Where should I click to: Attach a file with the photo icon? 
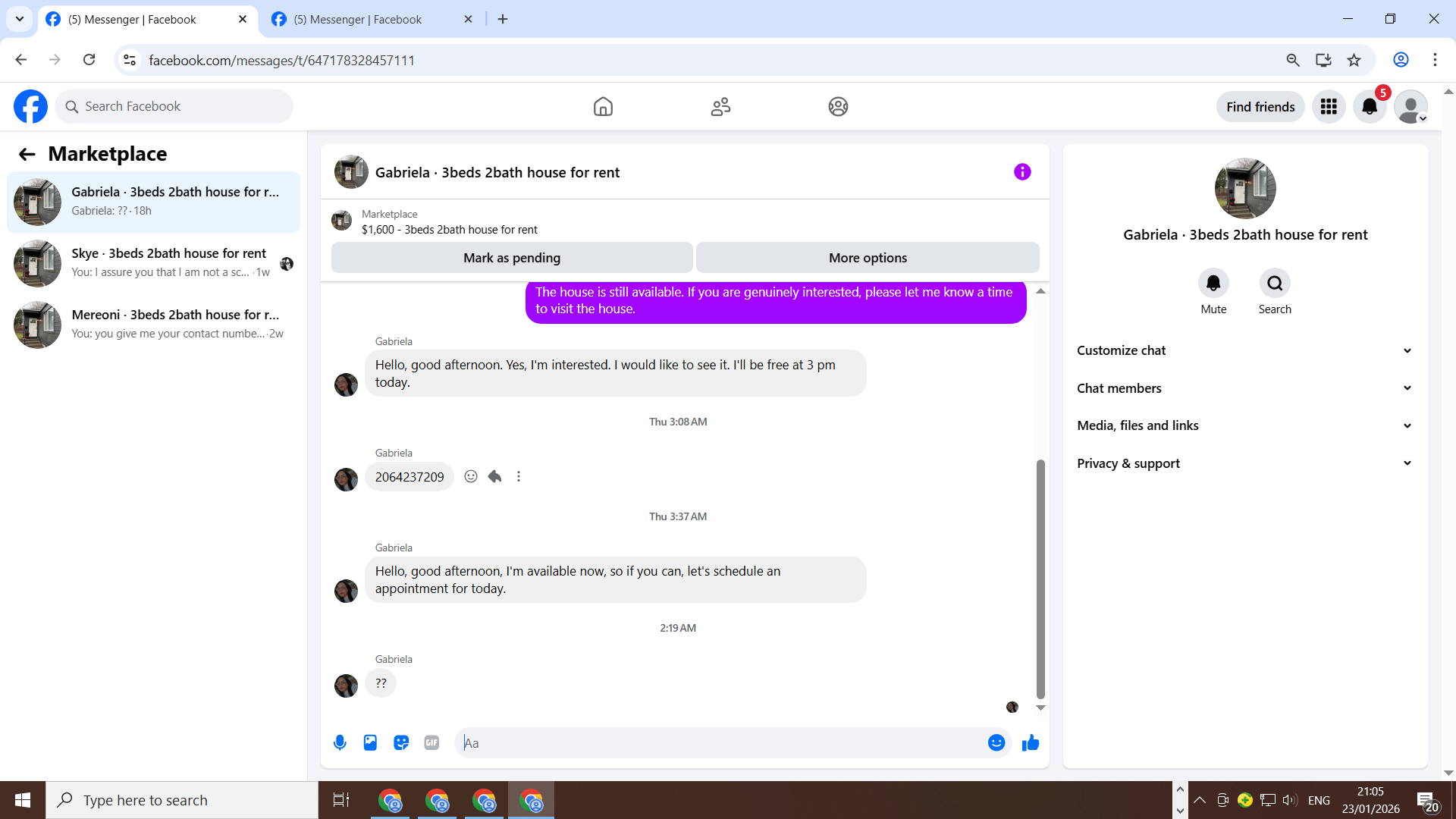(x=370, y=743)
